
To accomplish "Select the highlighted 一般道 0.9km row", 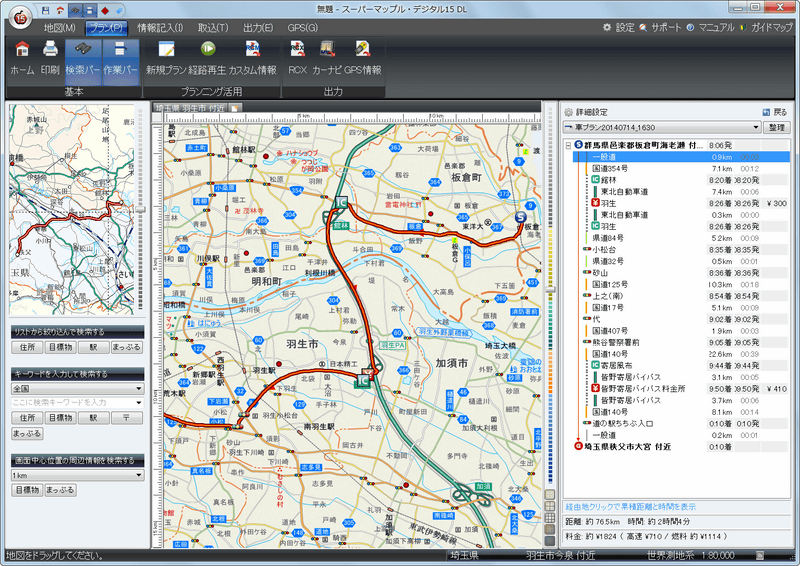I will tap(681, 157).
